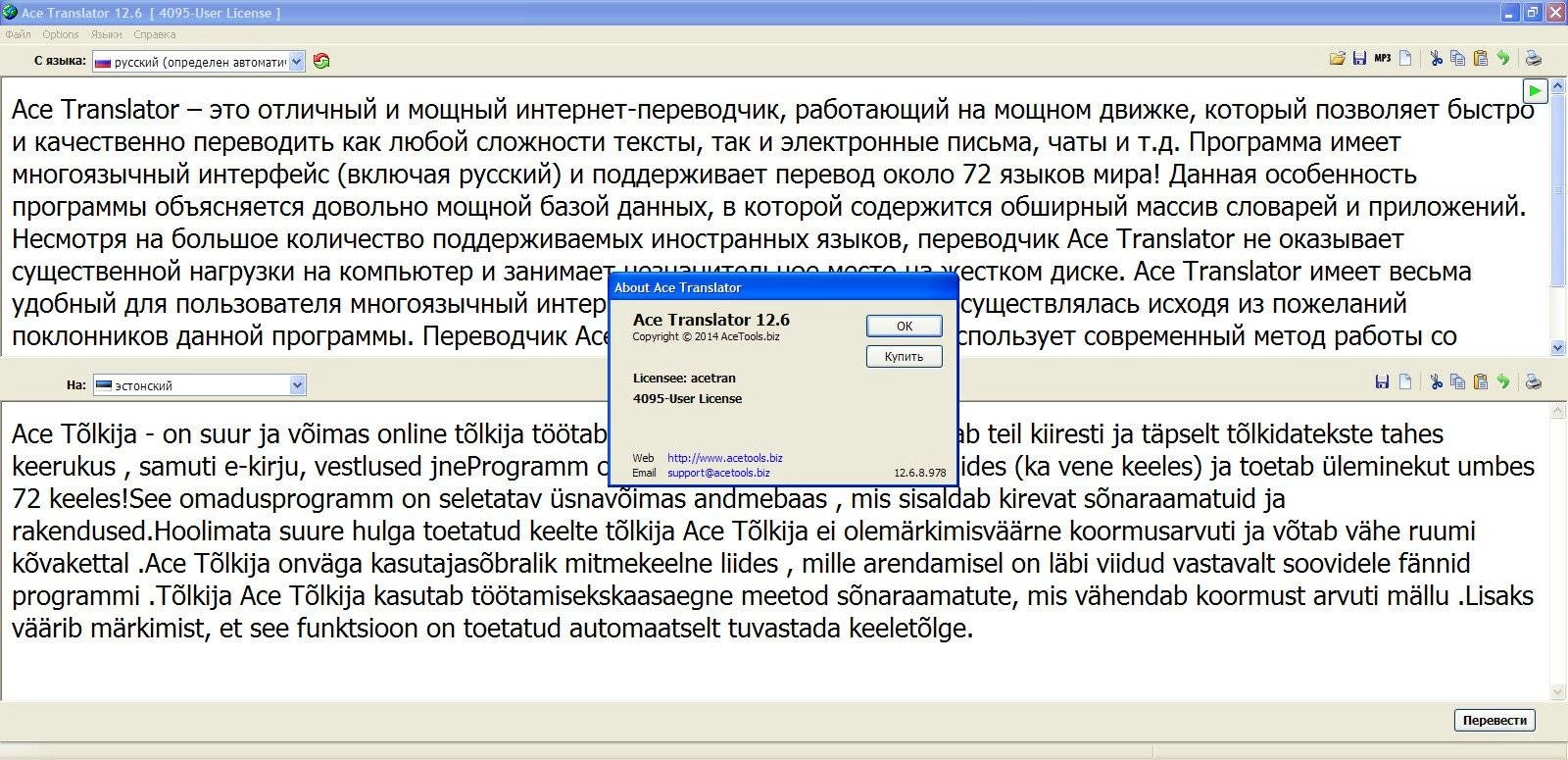Undo in source toolbar green arrow
Image resolution: width=1568 pixels, height=760 pixels.
[x=1502, y=59]
